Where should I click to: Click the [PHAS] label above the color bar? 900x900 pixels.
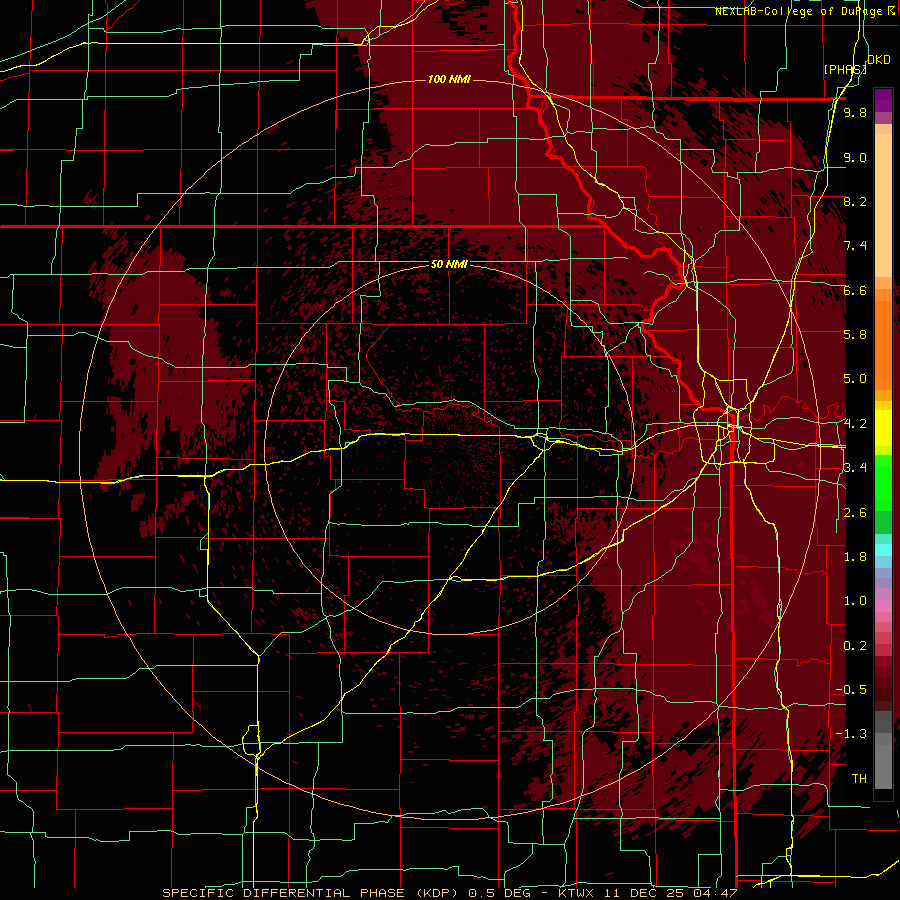click(845, 69)
